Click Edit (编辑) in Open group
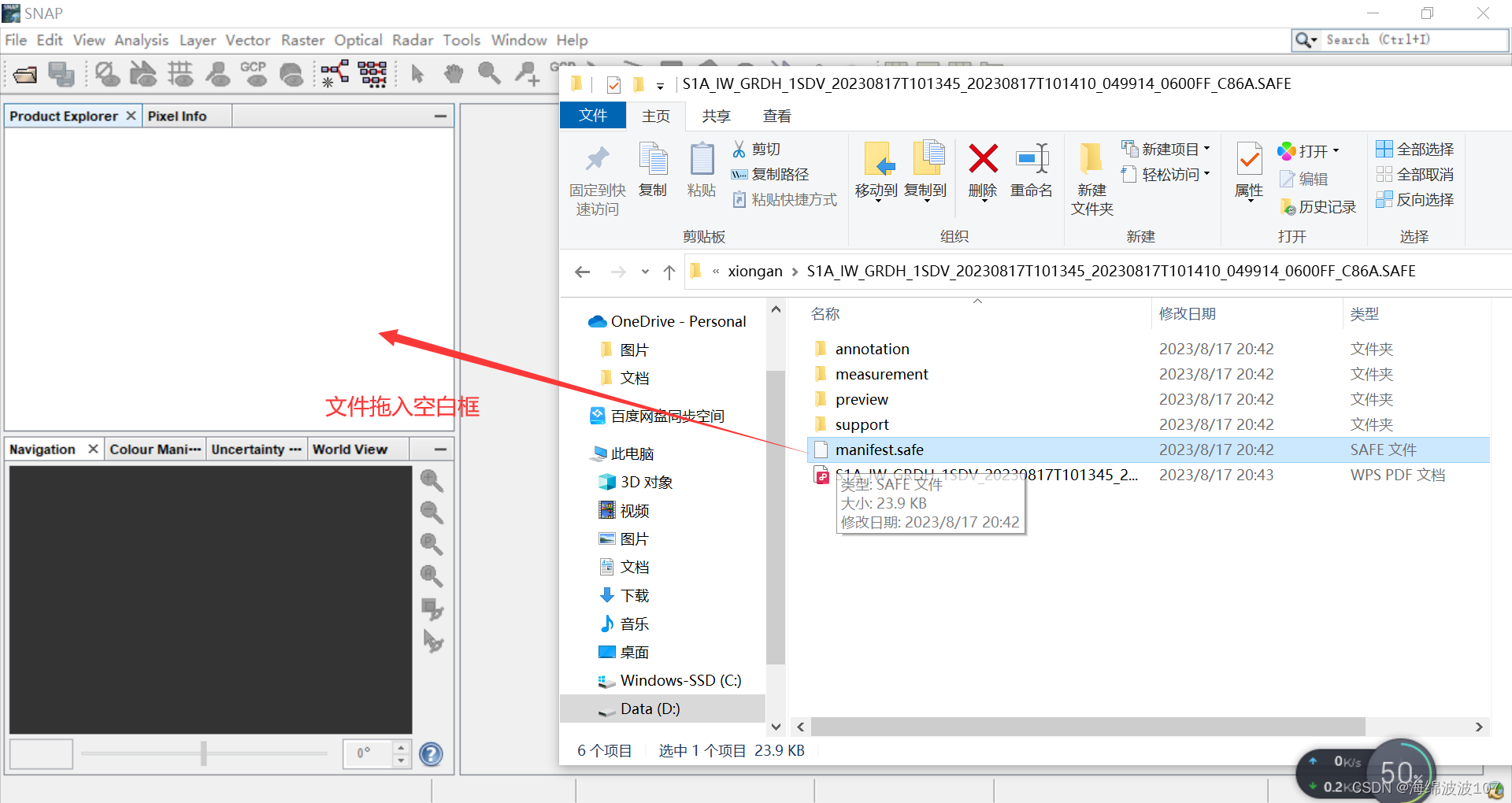This screenshot has width=1512, height=803. 1304,179
